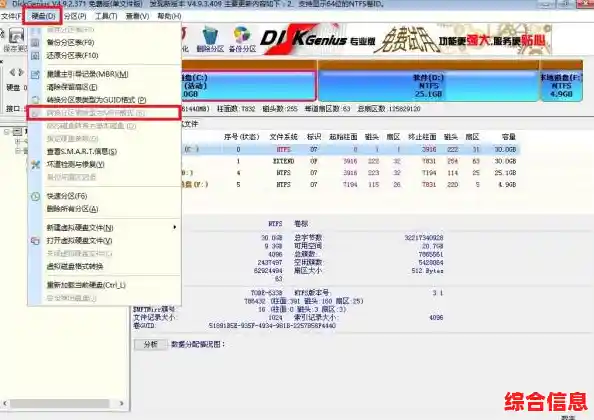Open the 帮助(H) menu
This screenshot has width=594, height=420.
(169, 16)
